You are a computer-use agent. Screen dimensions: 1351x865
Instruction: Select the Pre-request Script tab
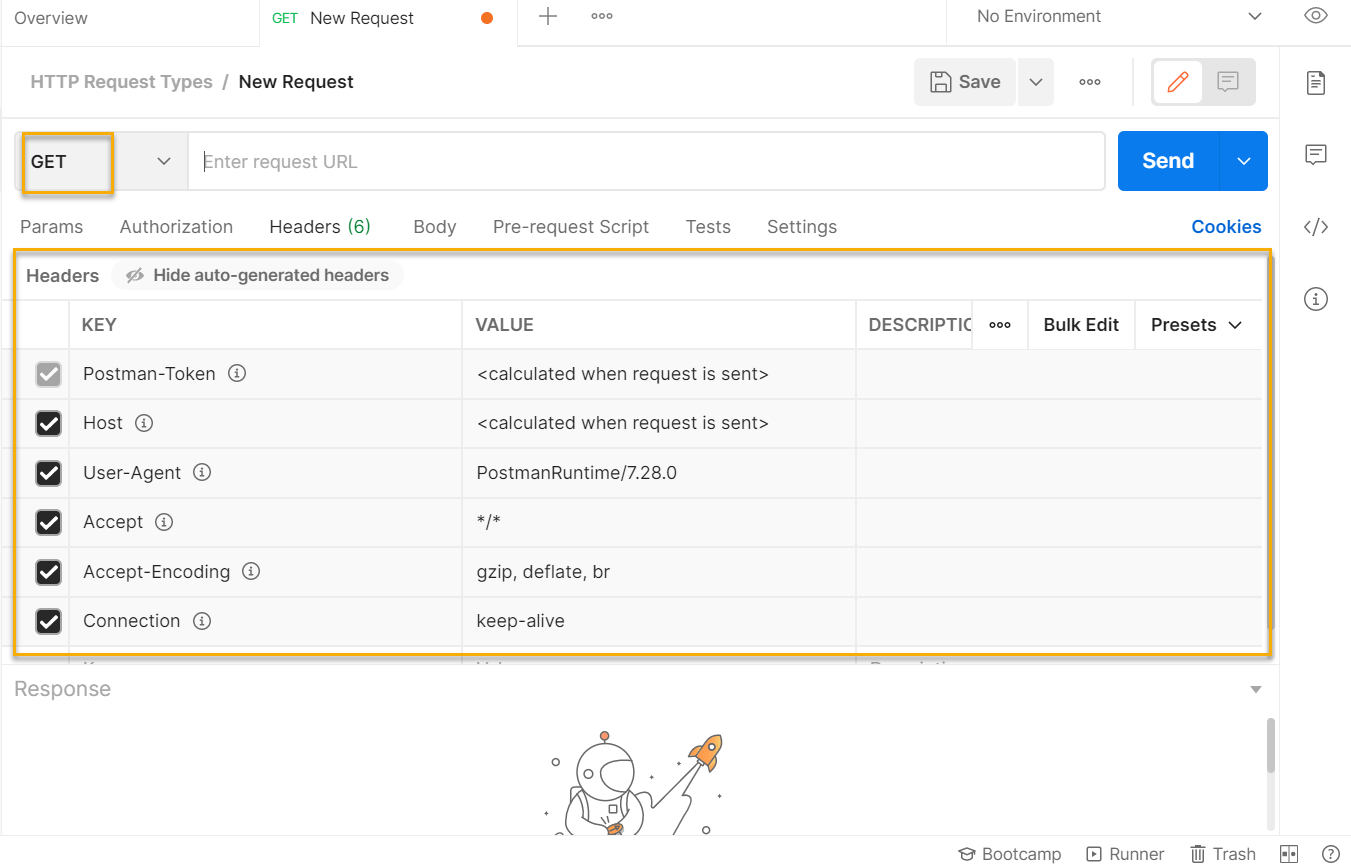coord(571,226)
